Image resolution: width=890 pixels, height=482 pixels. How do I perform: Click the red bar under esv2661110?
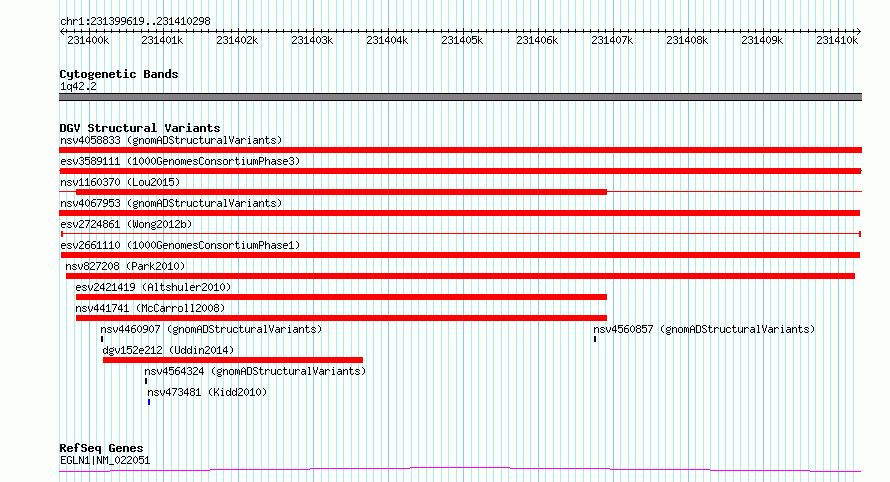(460, 255)
